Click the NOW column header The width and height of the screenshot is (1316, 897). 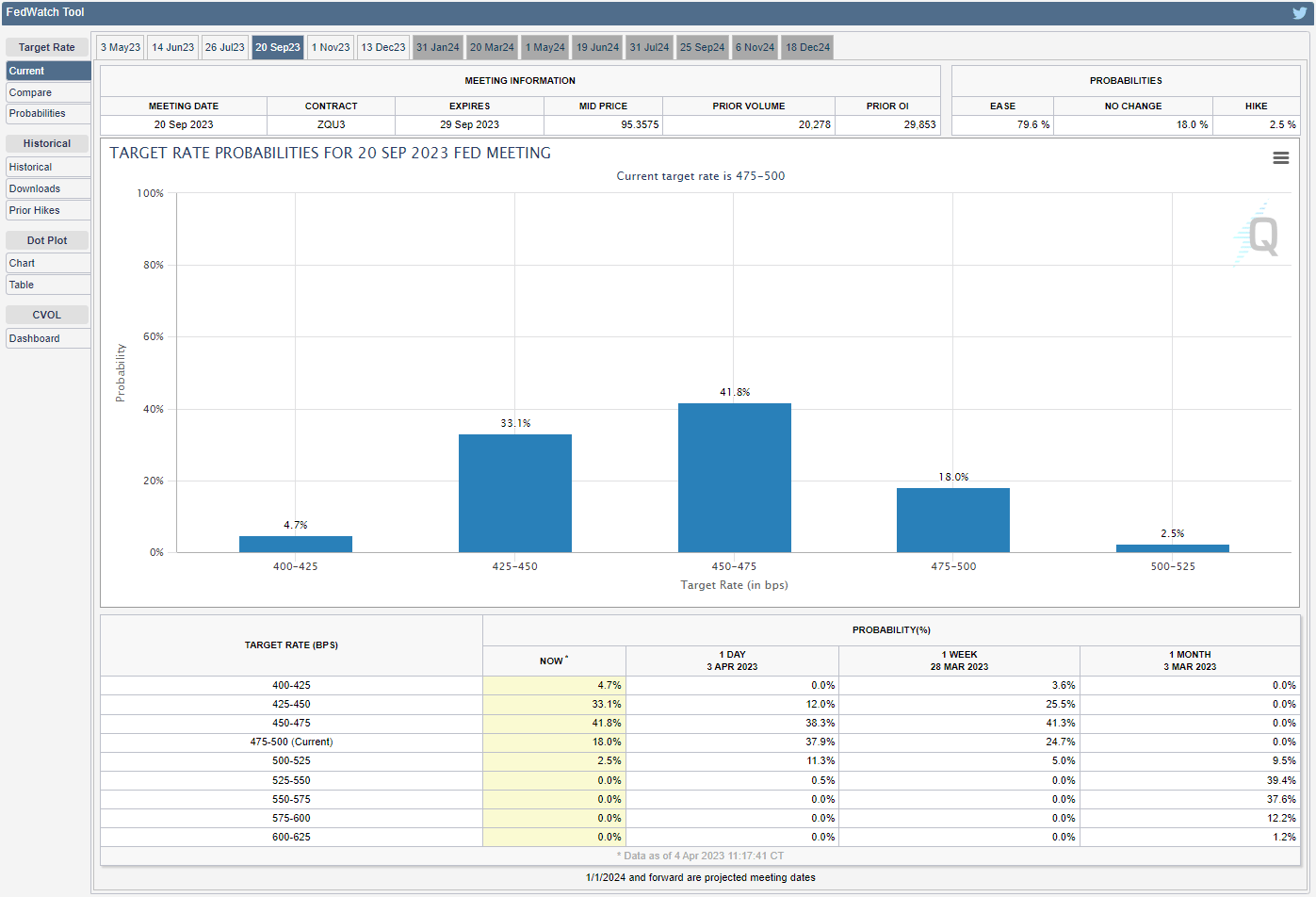(x=554, y=661)
